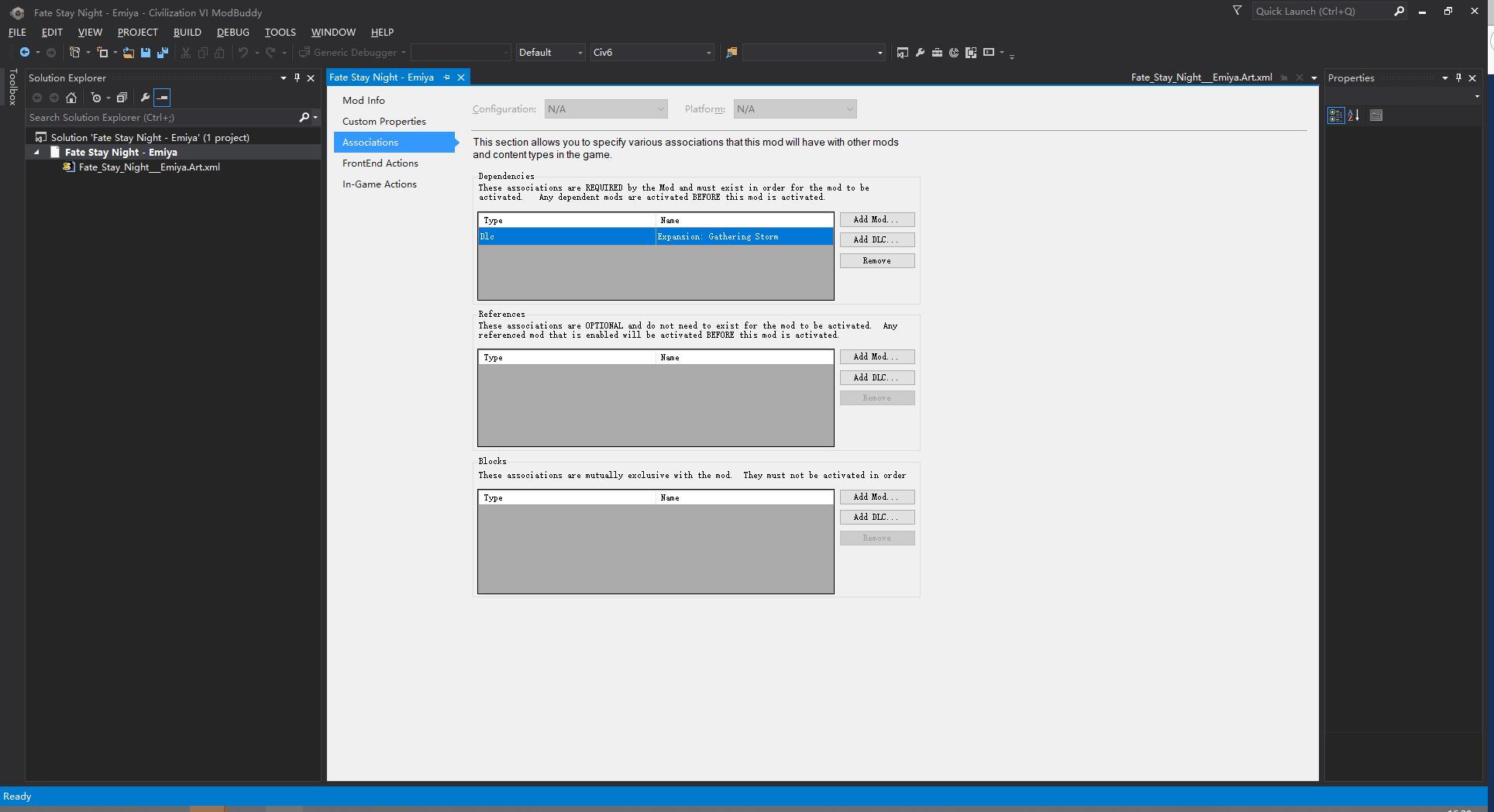This screenshot has width=1494, height=812.
Task: Click the Pending Changes Filter clock icon
Action: [96, 97]
